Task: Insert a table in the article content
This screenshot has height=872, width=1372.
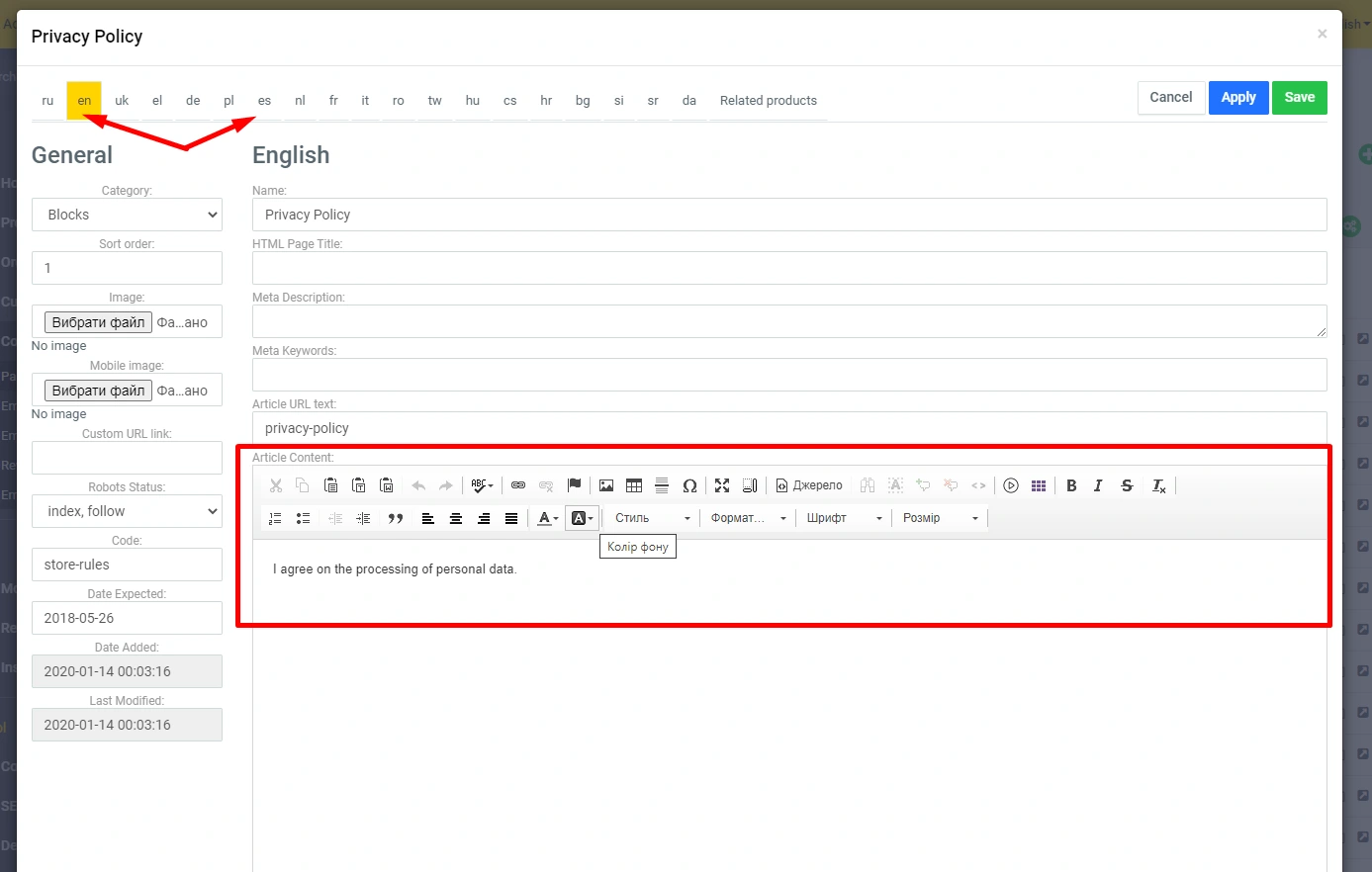Action: pos(634,485)
